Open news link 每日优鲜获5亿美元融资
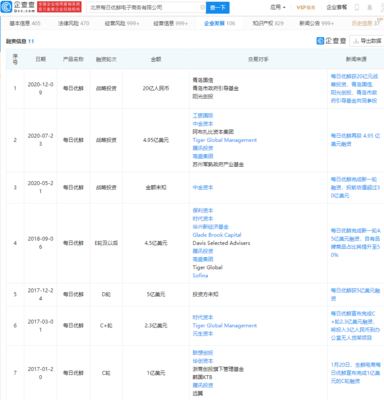Image resolution: width=384 pixels, height=400 pixels. [x=355, y=294]
